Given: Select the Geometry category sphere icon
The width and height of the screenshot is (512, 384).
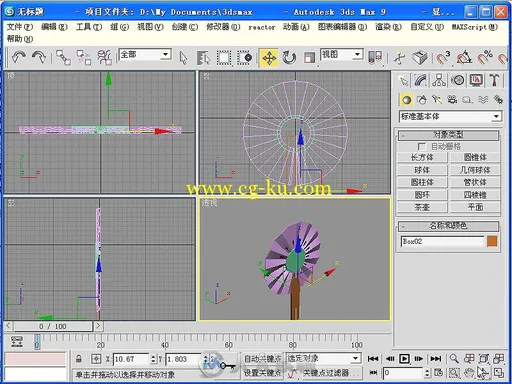Looking at the screenshot, I should tap(406, 100).
